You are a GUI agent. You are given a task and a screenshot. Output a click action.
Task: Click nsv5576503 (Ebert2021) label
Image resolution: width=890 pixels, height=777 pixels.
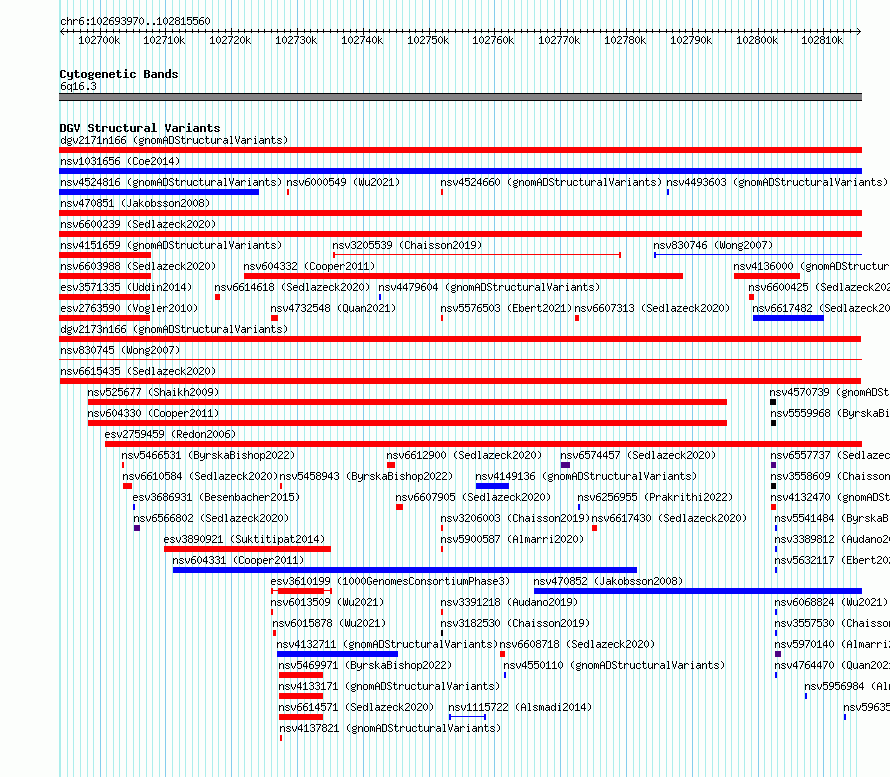(x=506, y=308)
